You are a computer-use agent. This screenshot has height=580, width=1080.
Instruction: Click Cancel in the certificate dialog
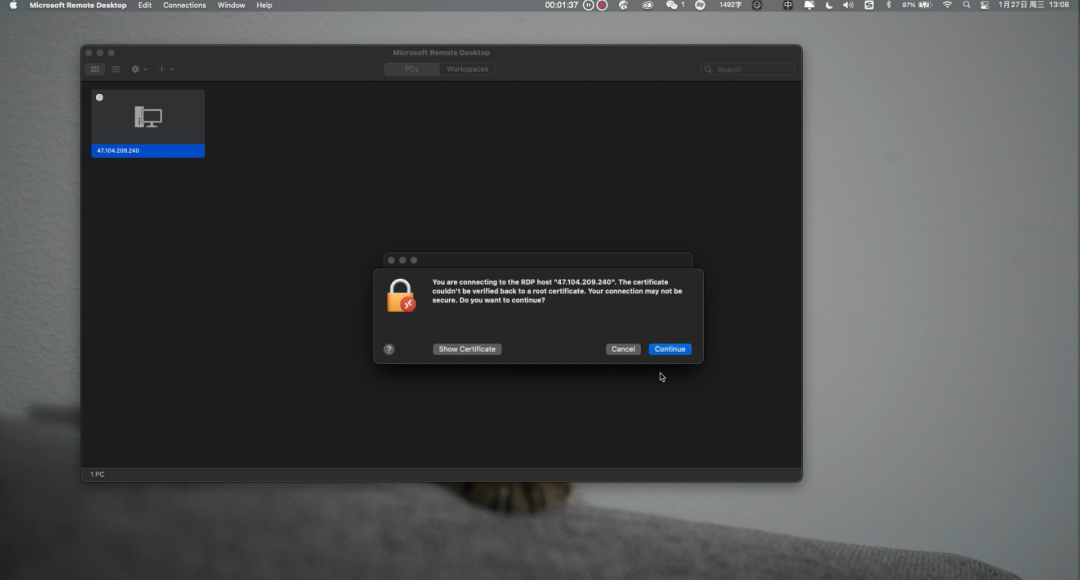[x=623, y=349]
